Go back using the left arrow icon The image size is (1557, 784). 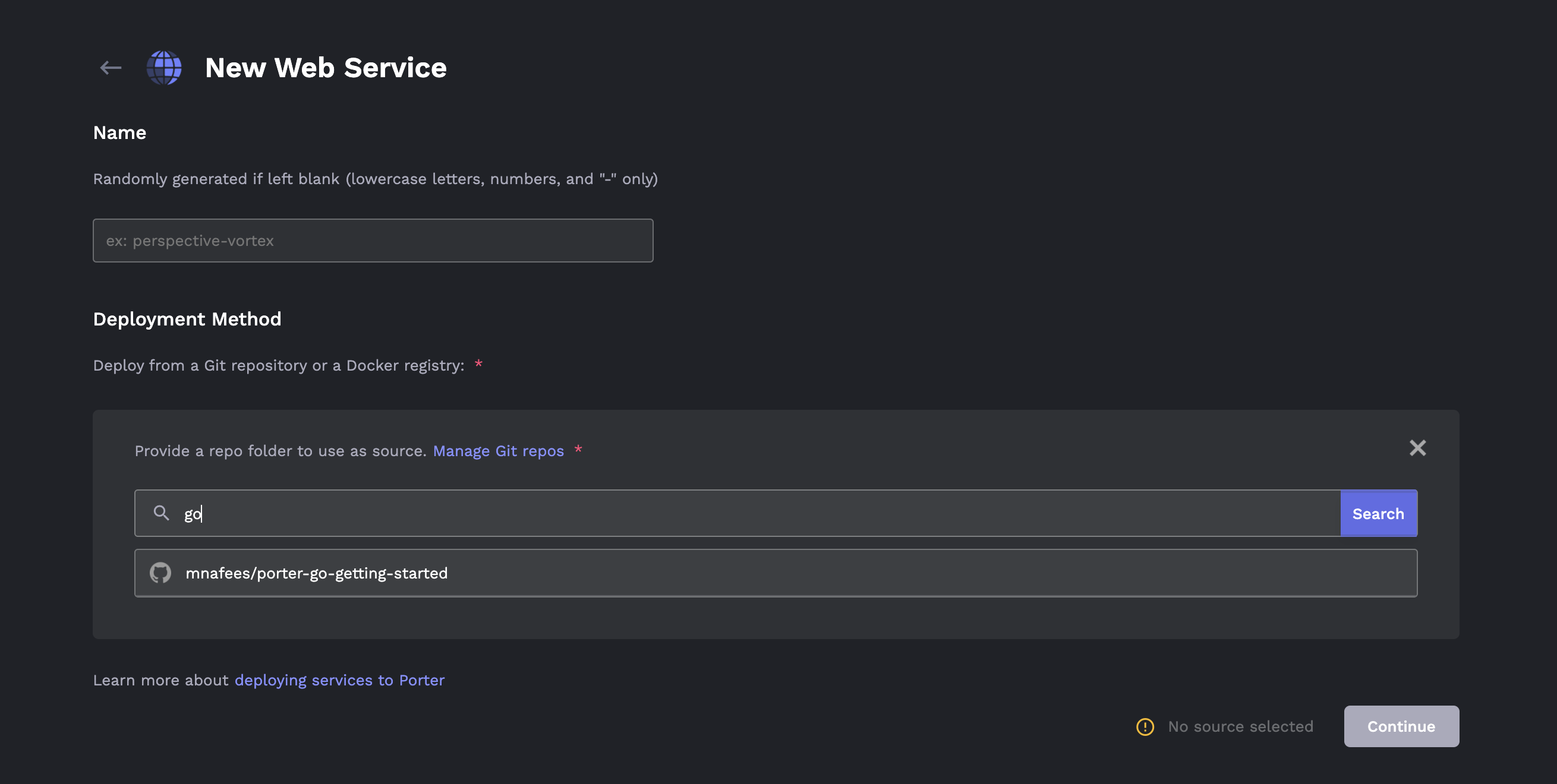pos(111,68)
